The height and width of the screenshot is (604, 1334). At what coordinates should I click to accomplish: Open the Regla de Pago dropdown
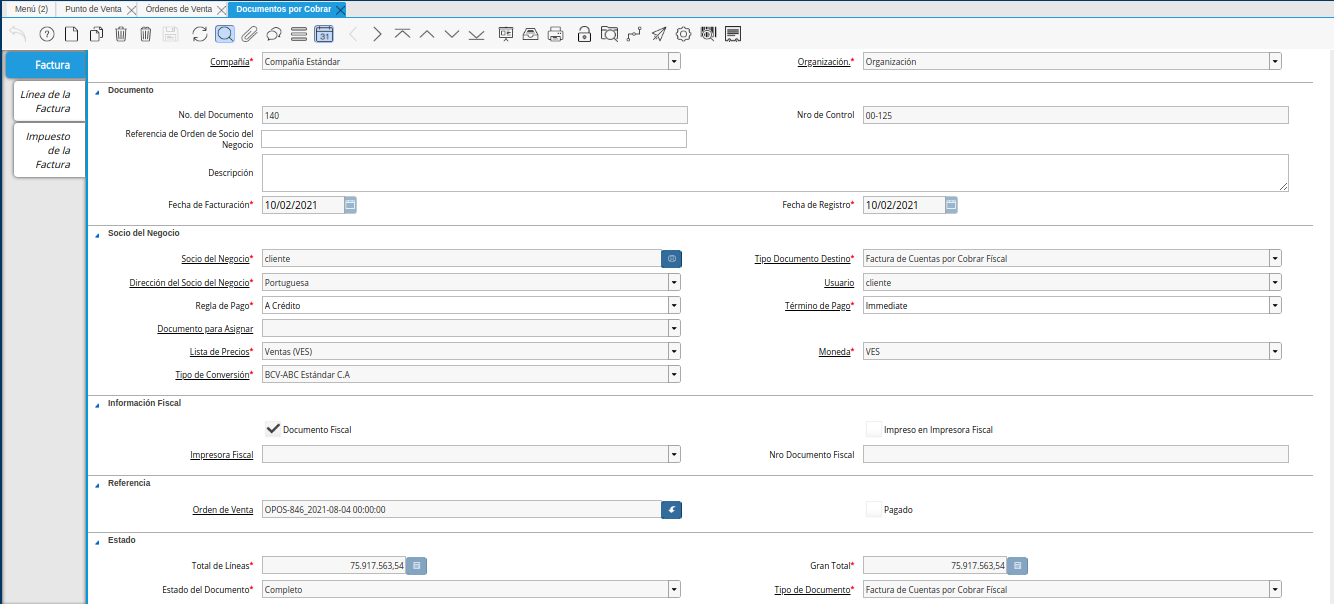[674, 305]
